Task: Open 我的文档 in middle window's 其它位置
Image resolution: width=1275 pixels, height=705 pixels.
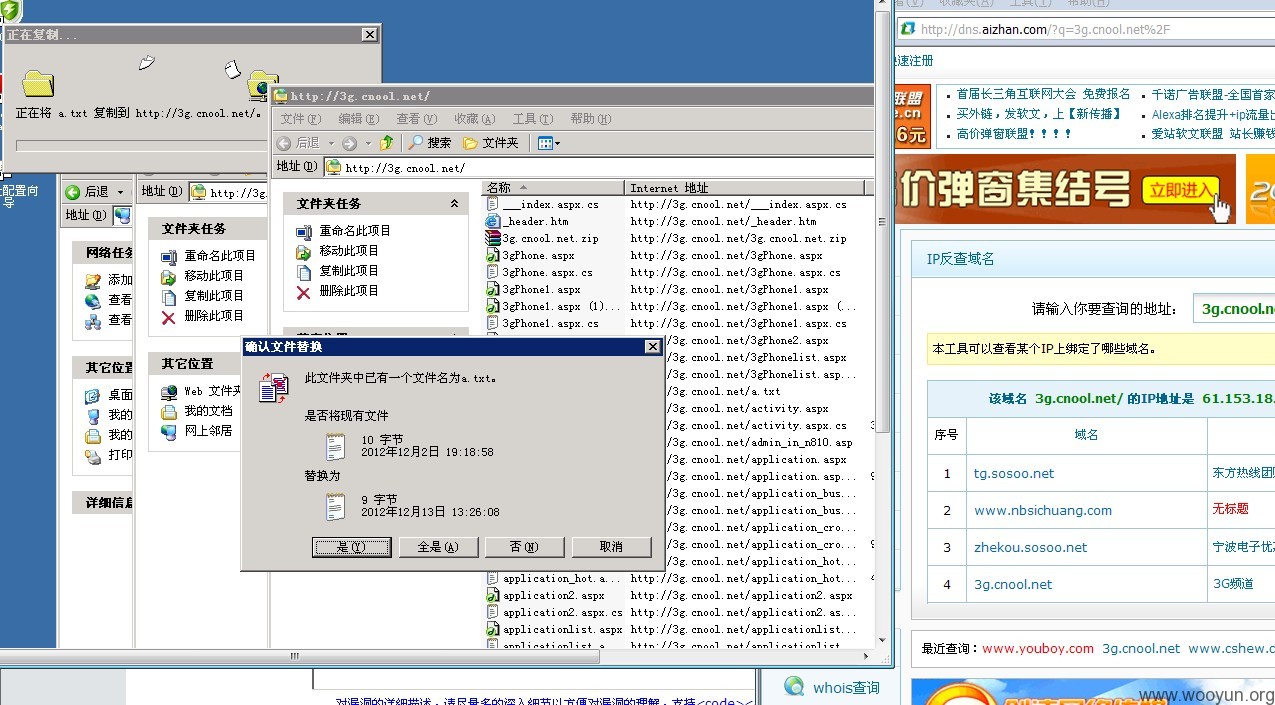Action: click(198, 411)
